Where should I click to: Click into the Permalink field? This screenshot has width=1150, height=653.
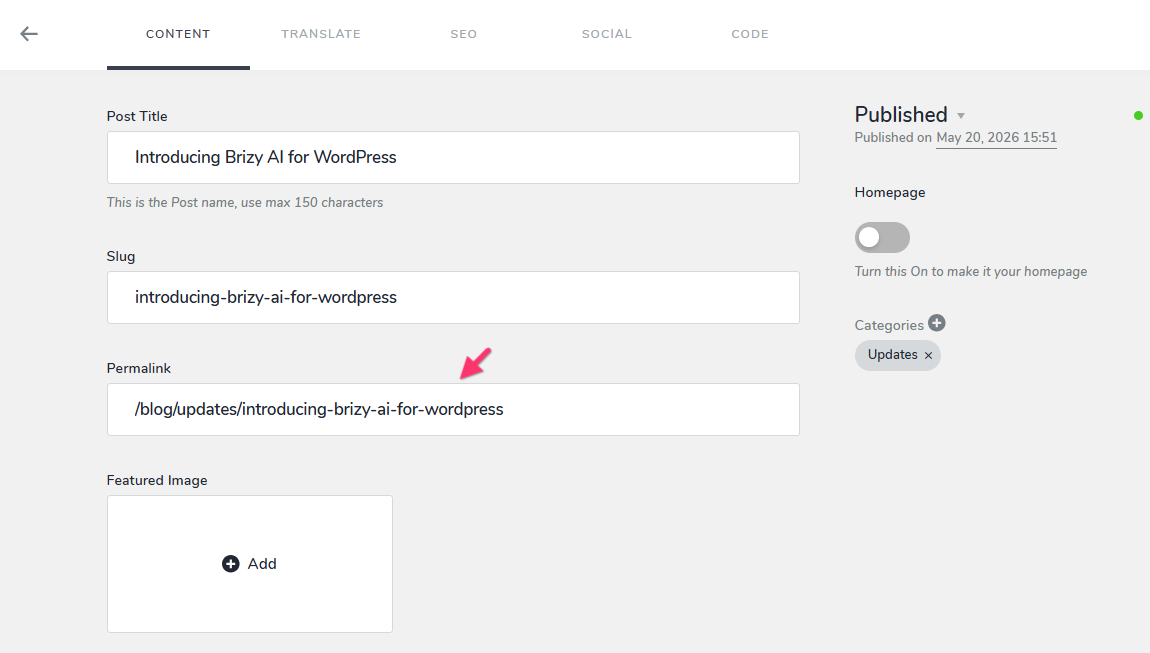coord(453,409)
